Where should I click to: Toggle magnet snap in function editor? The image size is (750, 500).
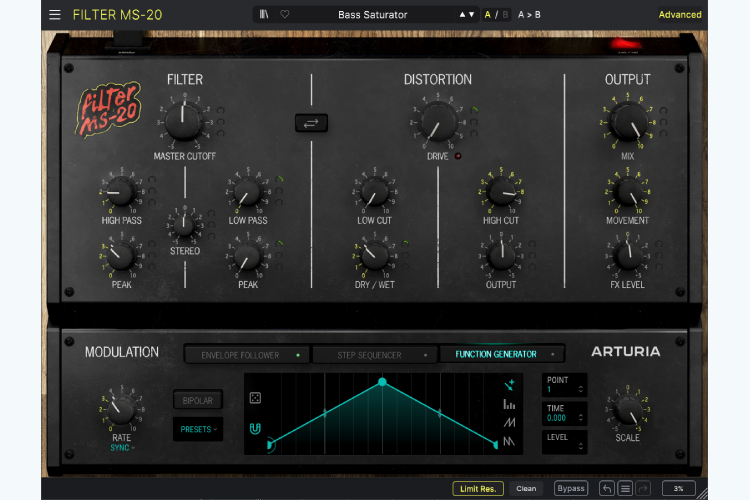255,428
